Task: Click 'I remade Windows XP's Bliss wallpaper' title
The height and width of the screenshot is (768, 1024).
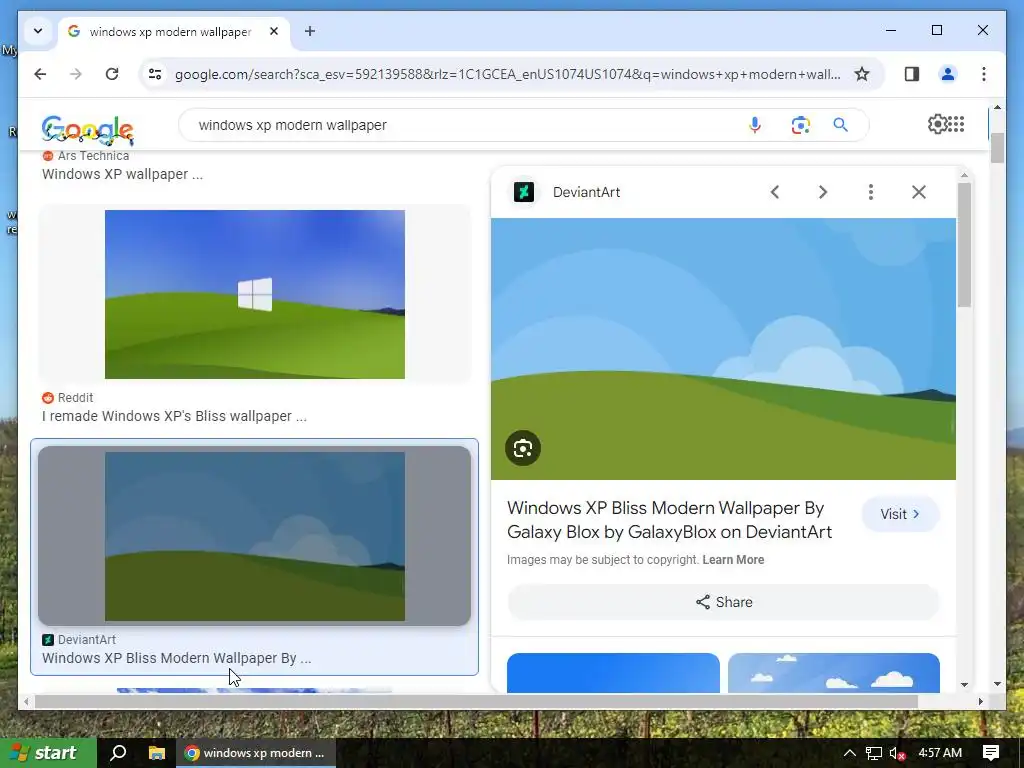Action: click(174, 416)
